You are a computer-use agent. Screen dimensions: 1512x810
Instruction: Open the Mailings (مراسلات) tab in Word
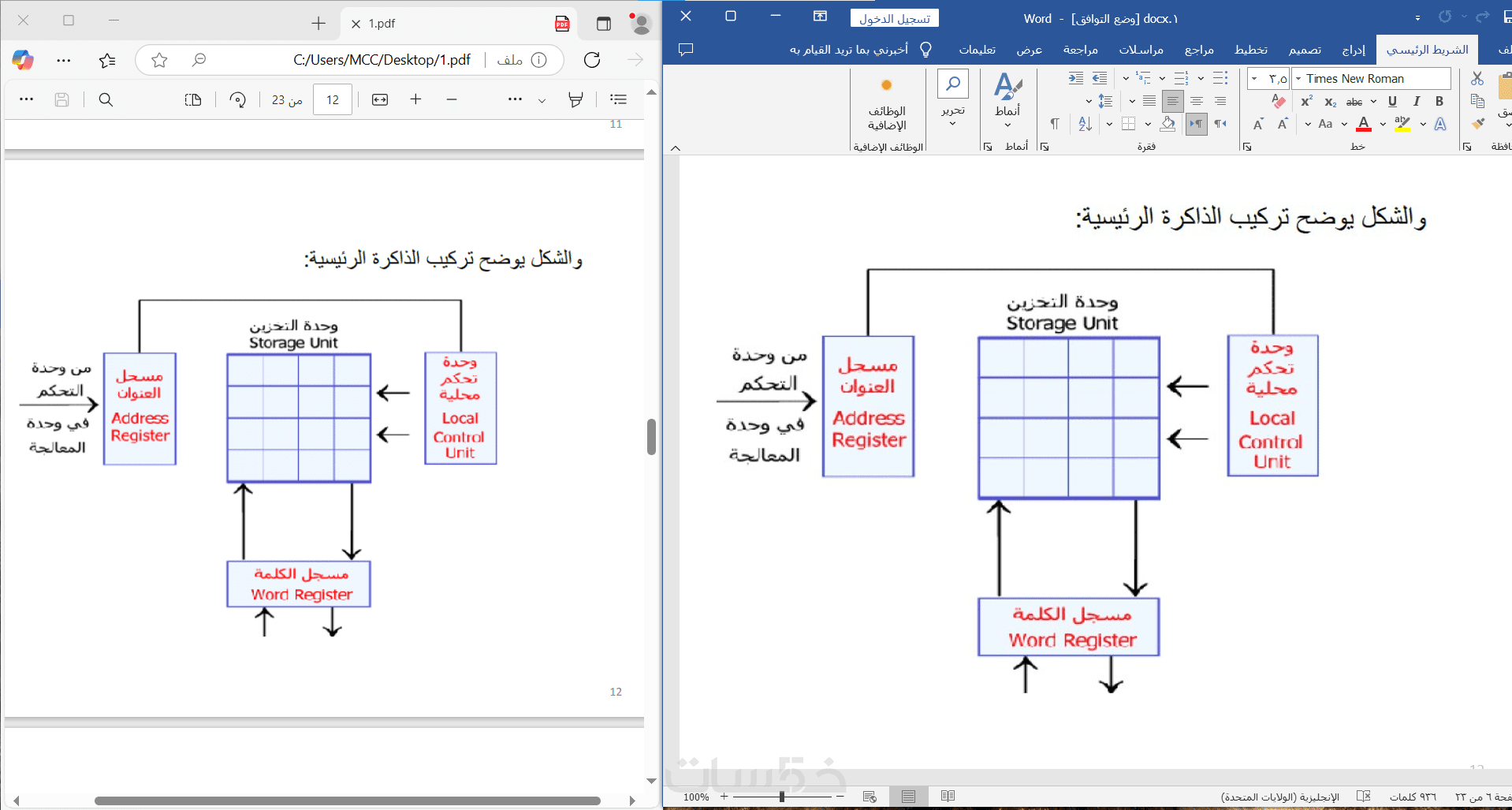coord(1141,50)
